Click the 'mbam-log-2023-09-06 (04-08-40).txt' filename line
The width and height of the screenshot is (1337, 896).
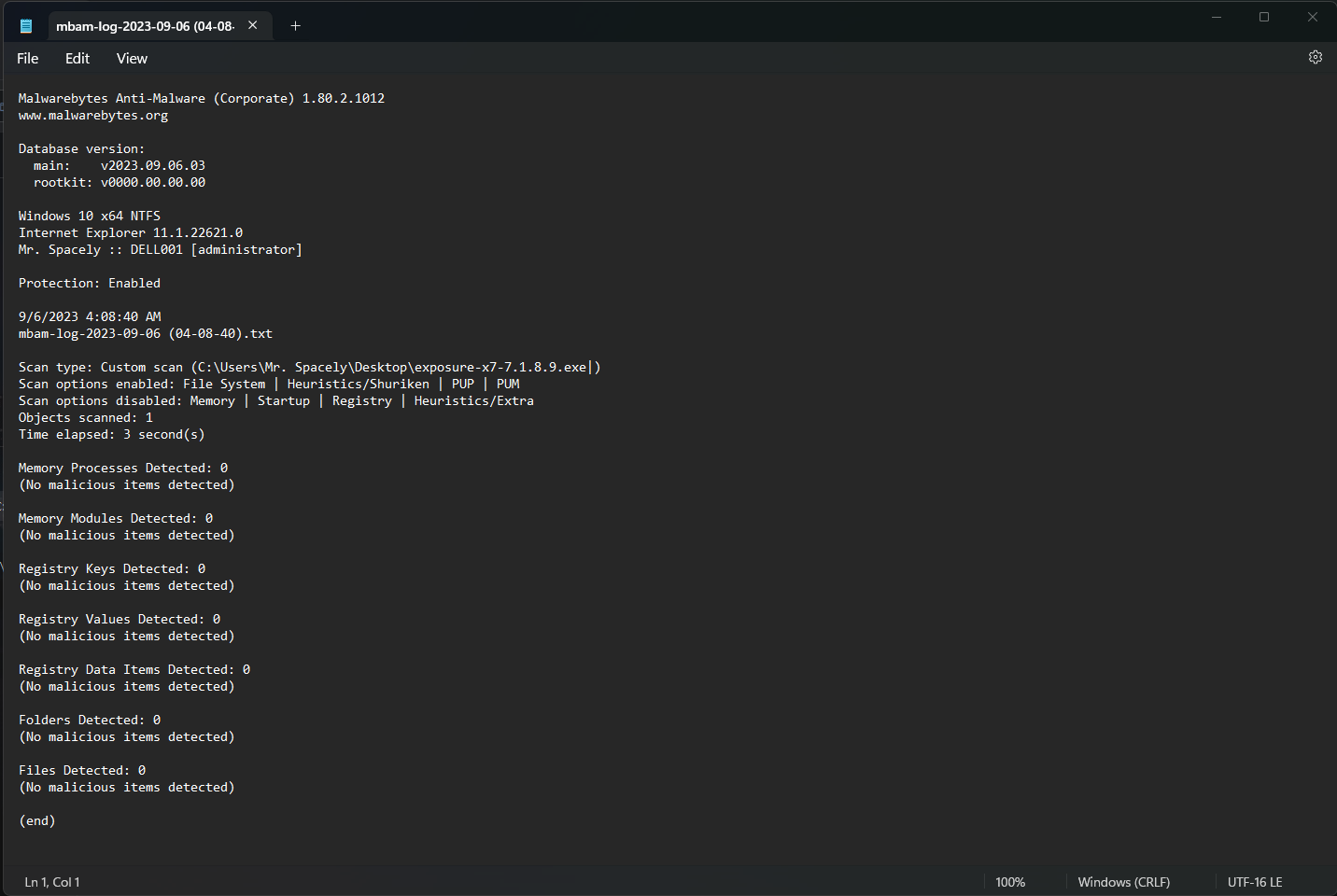(x=146, y=333)
